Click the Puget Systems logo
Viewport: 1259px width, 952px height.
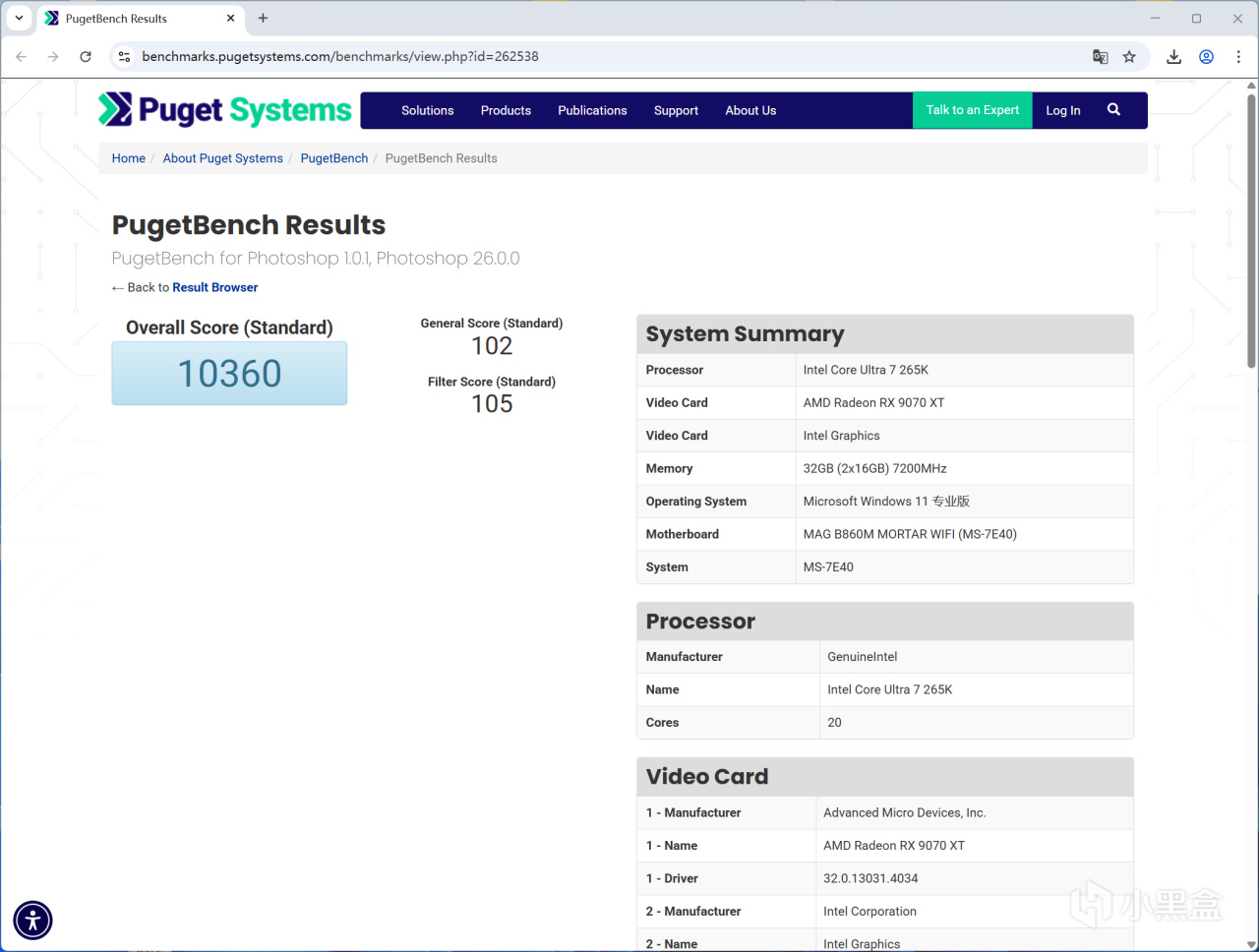tap(225, 110)
